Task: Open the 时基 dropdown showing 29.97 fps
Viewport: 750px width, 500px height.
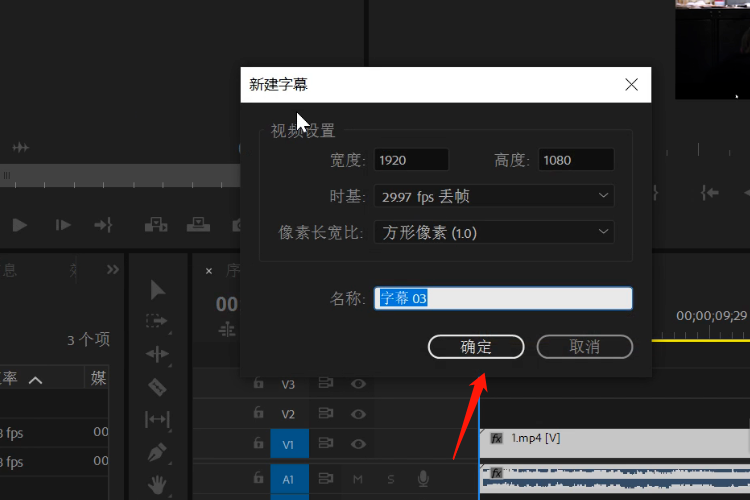Action: (x=494, y=196)
